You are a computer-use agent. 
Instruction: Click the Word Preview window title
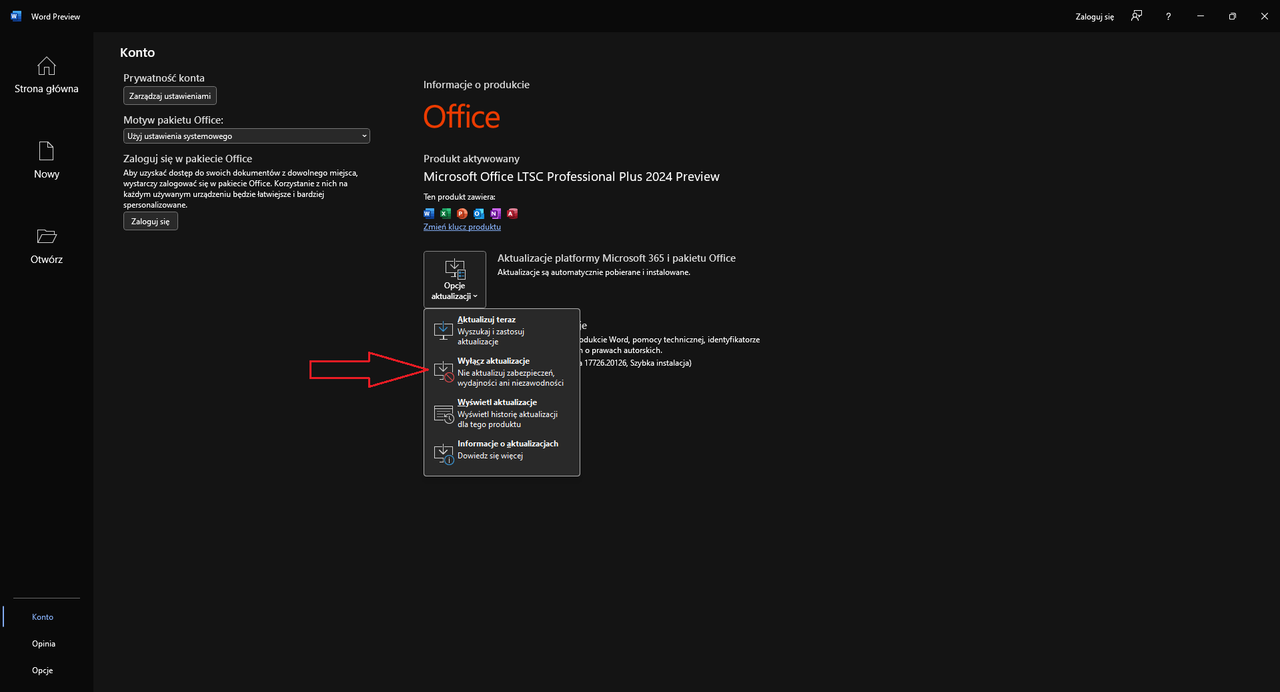[58, 17]
